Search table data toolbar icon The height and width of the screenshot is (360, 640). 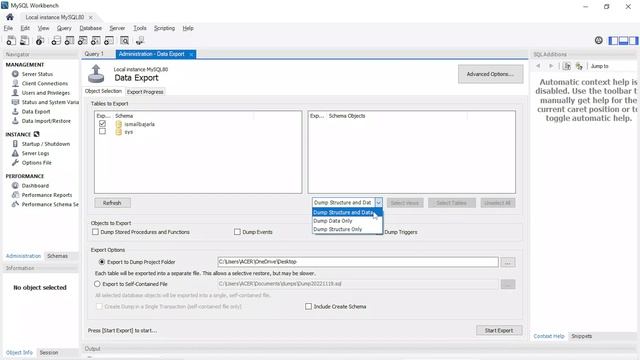pos(124,40)
